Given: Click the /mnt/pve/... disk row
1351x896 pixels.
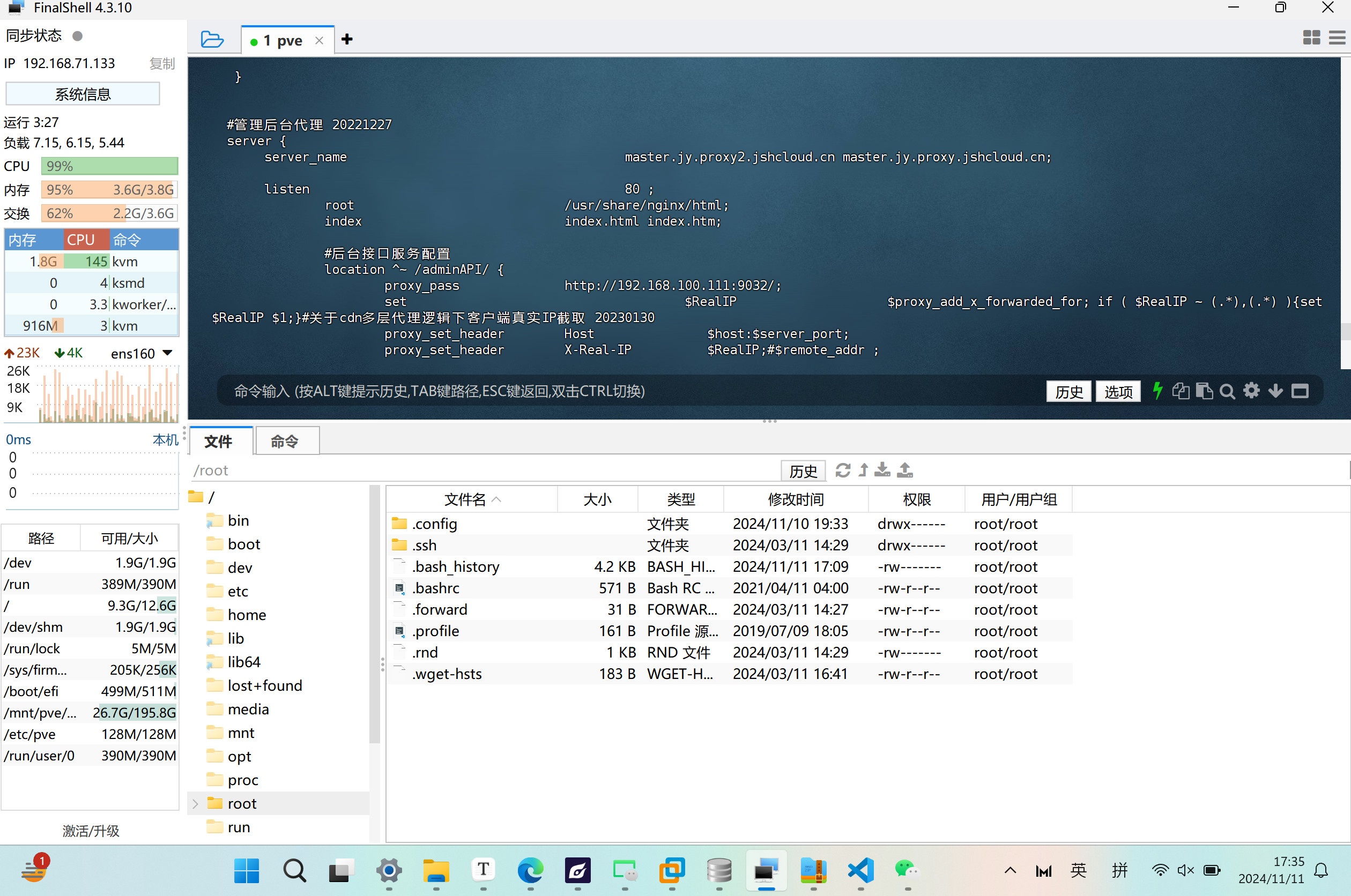Looking at the screenshot, I should [90, 713].
